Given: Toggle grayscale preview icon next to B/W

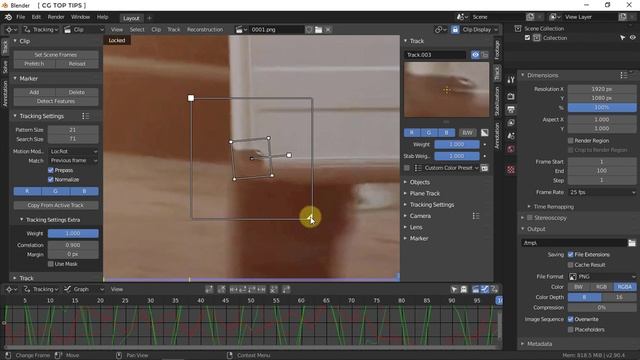Looking at the screenshot, I should coord(484,133).
